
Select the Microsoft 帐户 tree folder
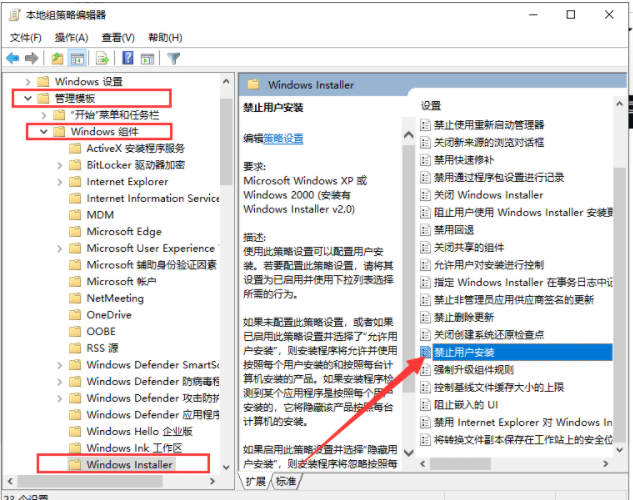pos(121,281)
